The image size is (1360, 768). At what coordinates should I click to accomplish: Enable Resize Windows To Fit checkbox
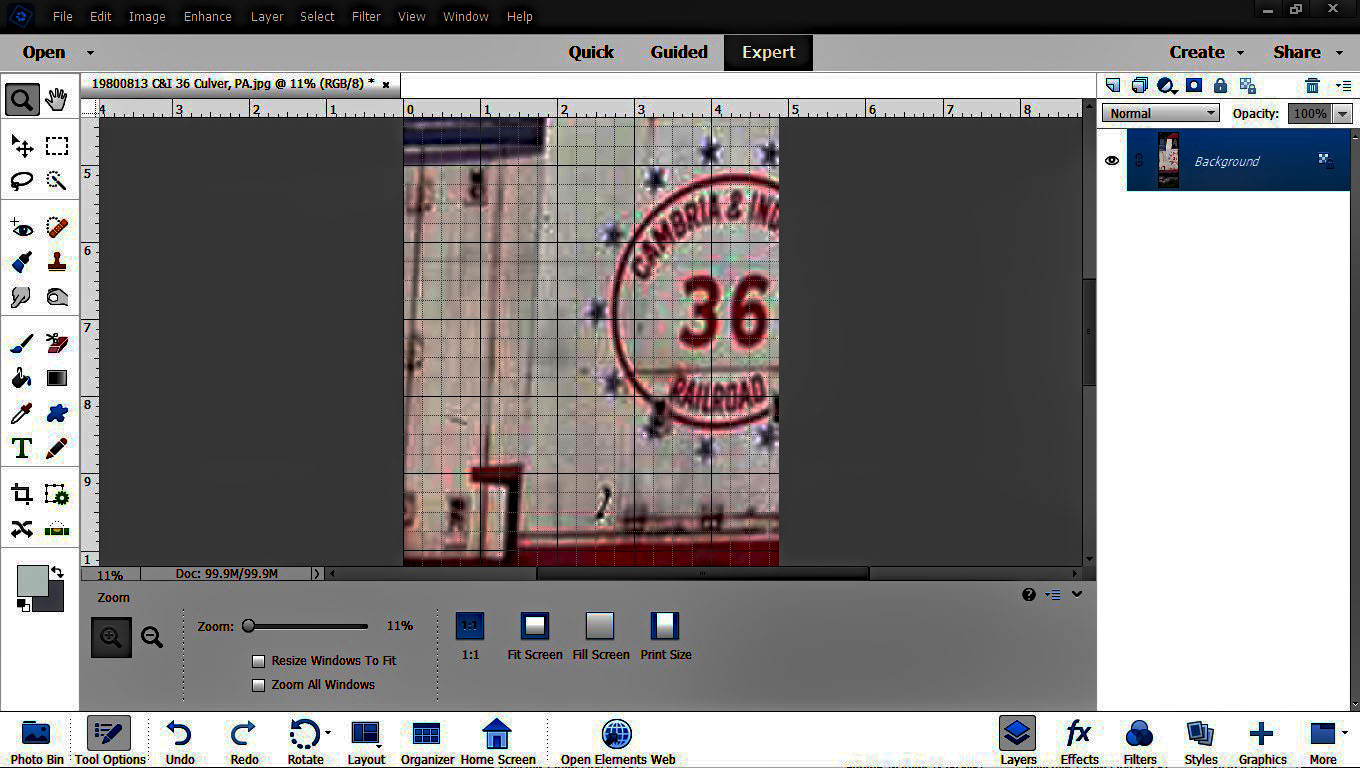coord(258,661)
